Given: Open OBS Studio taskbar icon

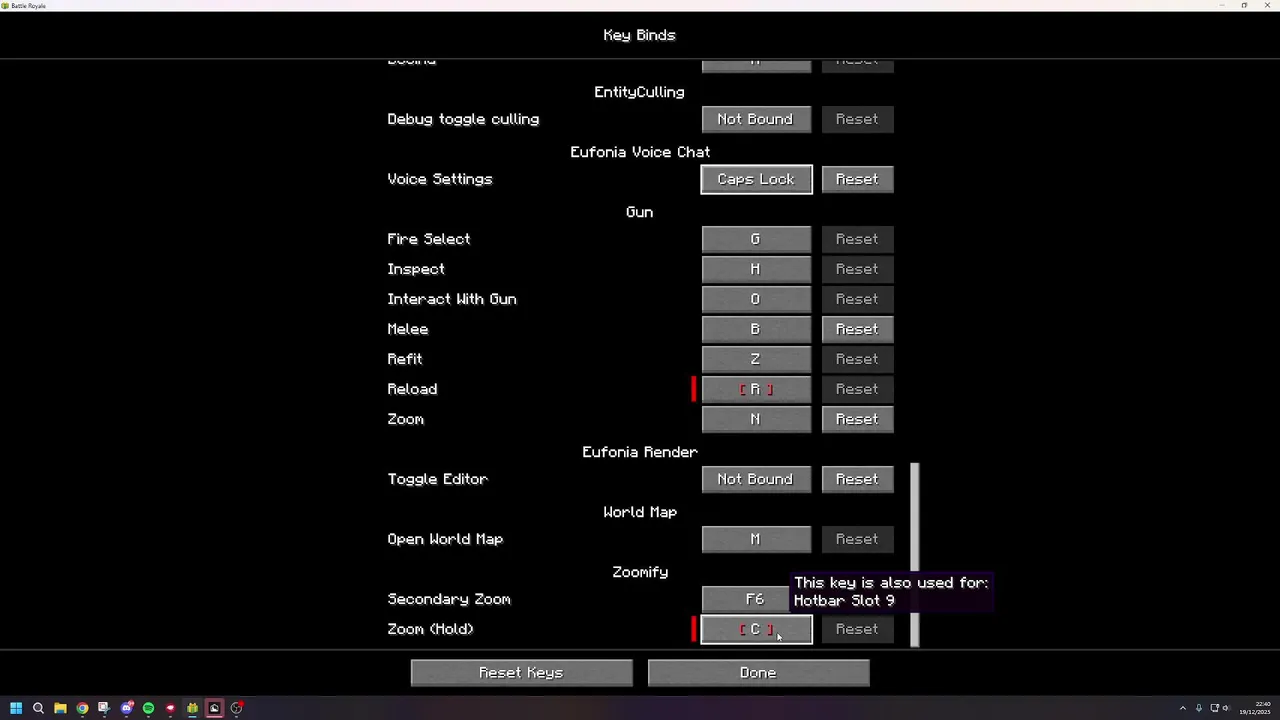Looking at the screenshot, I should 236,708.
